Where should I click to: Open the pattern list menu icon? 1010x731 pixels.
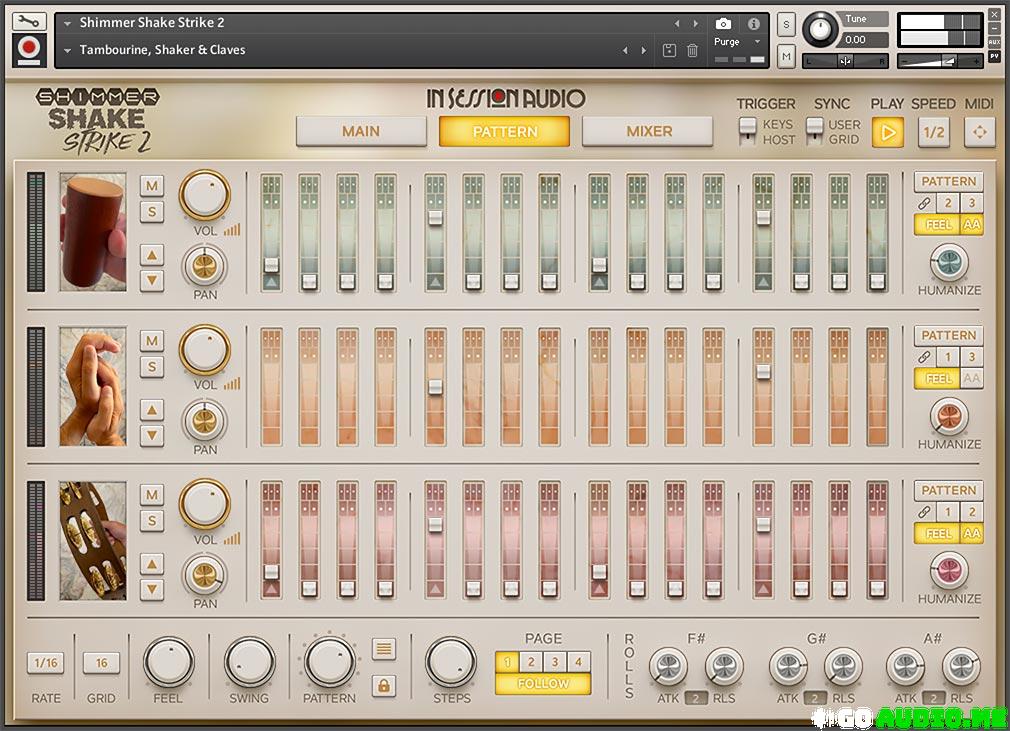coord(384,649)
